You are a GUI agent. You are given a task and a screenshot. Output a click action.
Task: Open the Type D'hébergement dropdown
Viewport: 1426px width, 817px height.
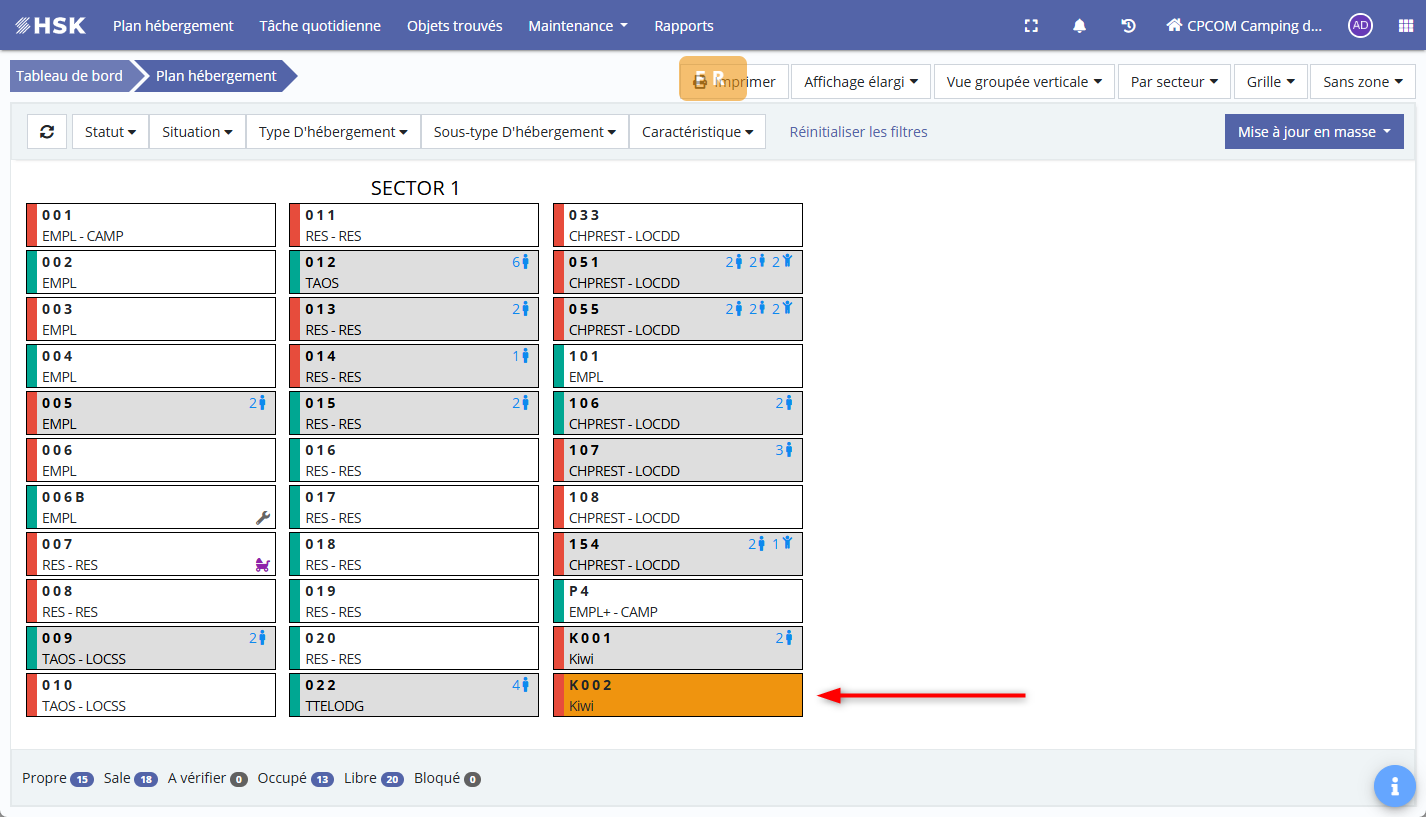point(332,132)
